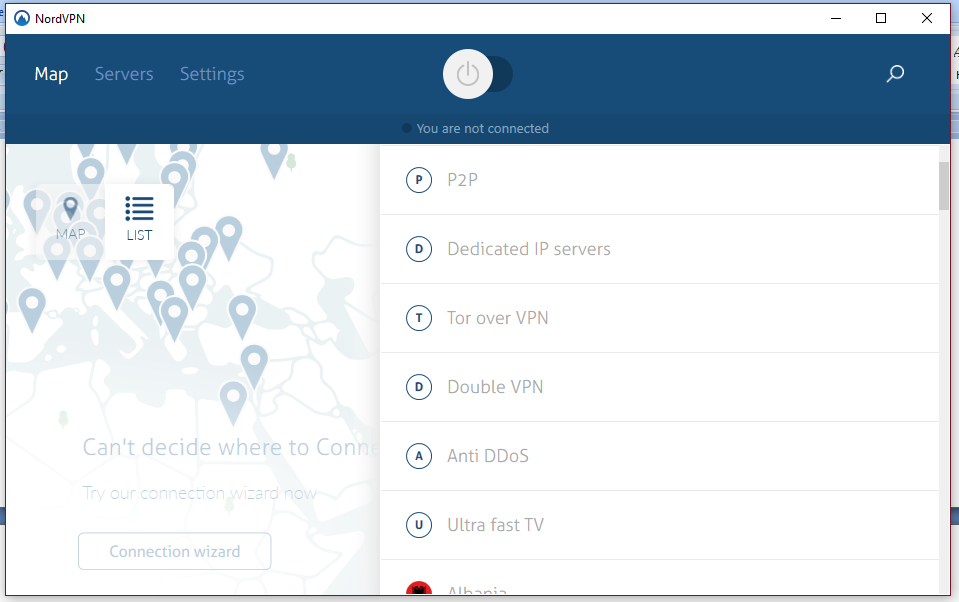The image size is (959, 602).
Task: Select Tor over VPN entry
Action: (660, 318)
